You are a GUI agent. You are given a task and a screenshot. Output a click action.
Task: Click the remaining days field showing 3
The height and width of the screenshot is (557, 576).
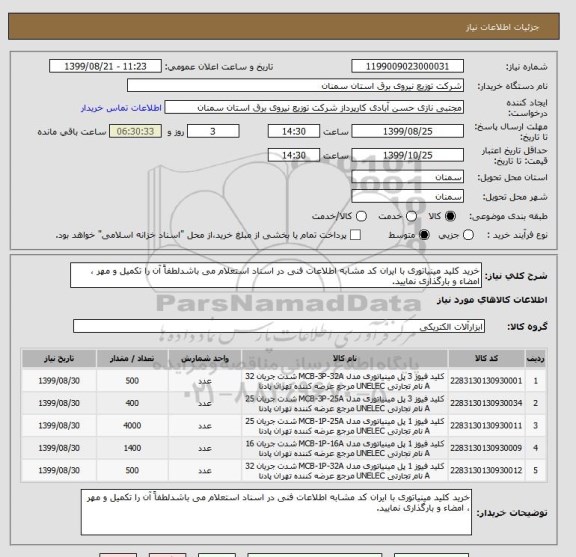[x=213, y=131]
